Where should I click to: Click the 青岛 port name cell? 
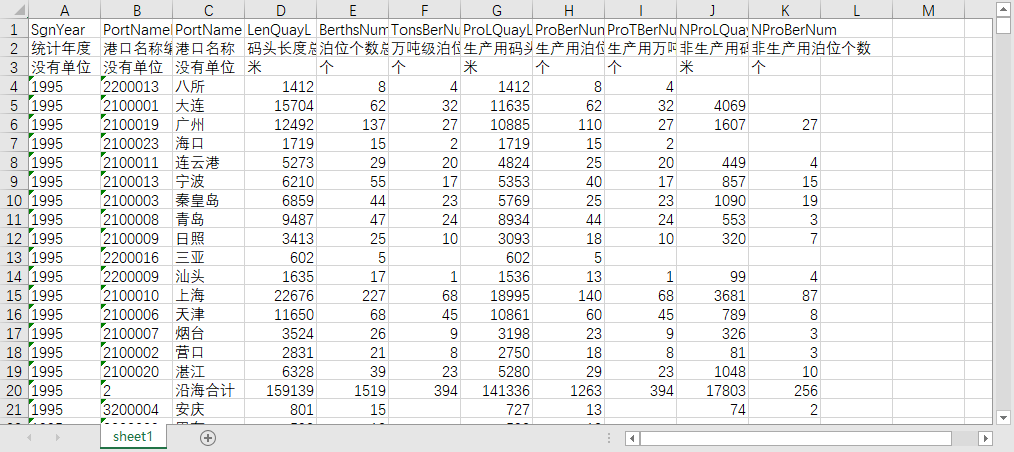coord(209,219)
